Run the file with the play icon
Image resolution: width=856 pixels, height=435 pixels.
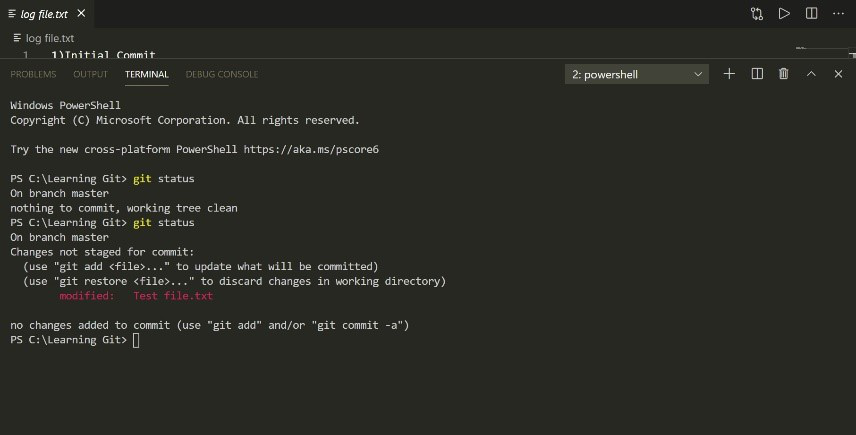[x=784, y=14]
